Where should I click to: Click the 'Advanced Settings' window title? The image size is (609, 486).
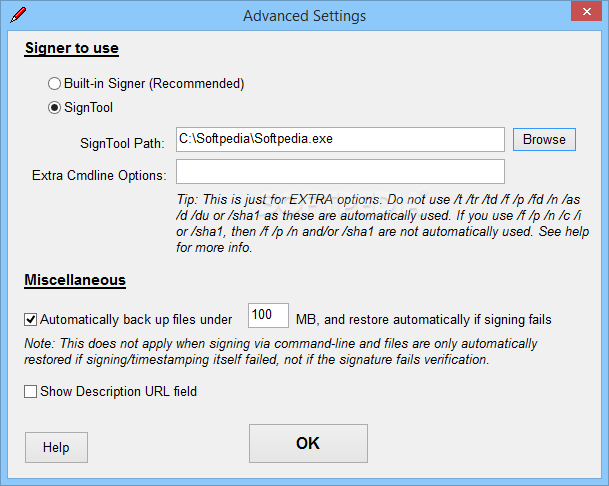point(304,16)
